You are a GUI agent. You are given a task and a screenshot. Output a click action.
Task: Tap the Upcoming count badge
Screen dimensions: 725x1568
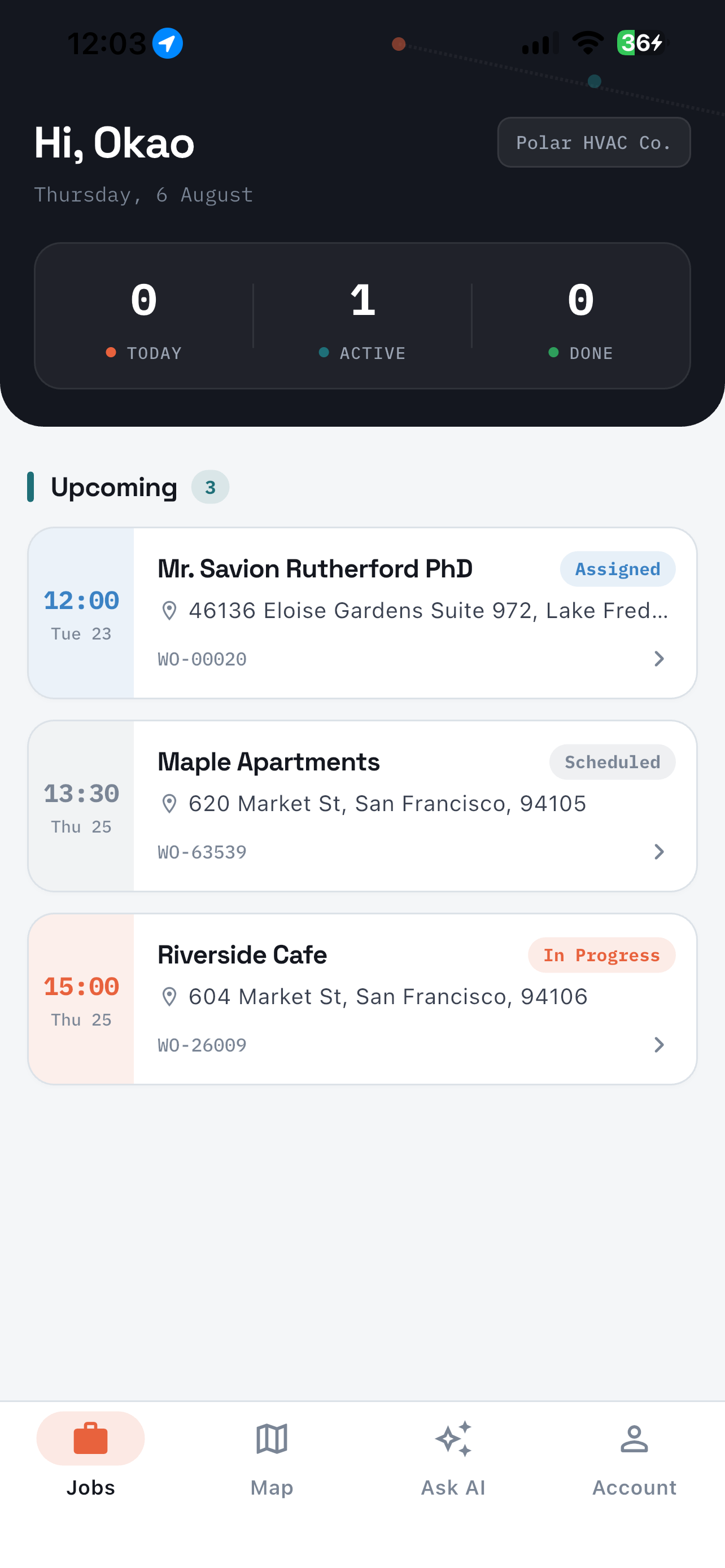[x=210, y=487]
